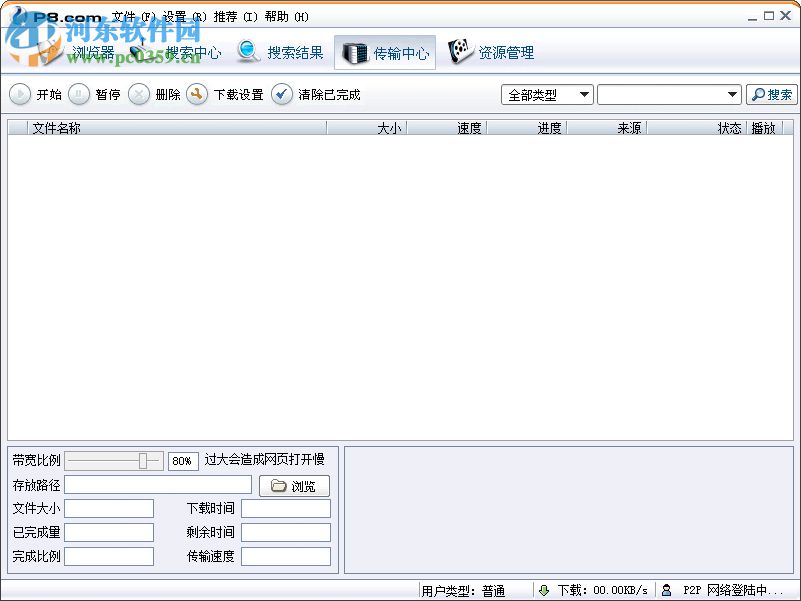Select the 开始 start download icon
Viewport: 801px width, 601px height.
20,94
